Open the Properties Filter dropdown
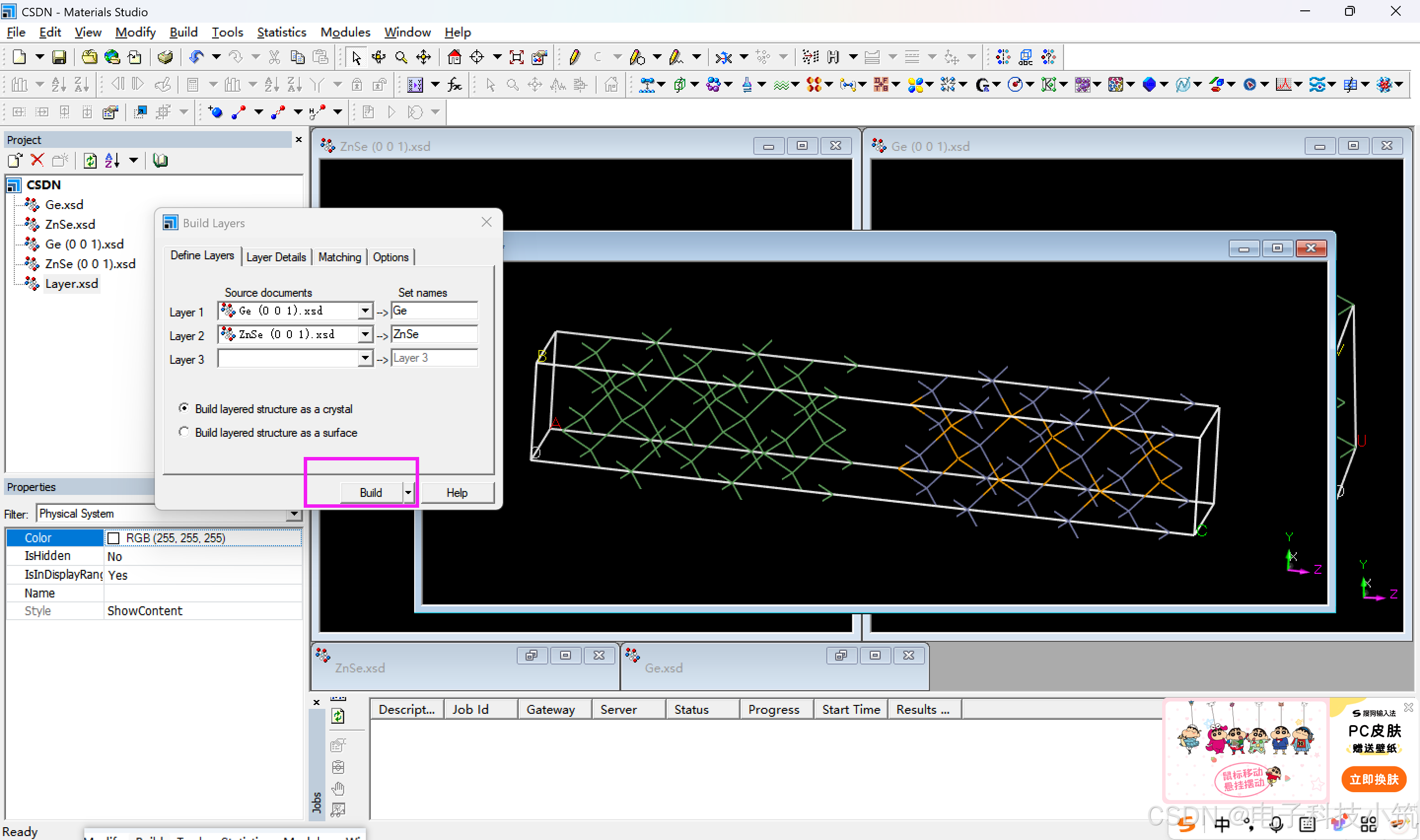The width and height of the screenshot is (1420, 840). [293, 514]
